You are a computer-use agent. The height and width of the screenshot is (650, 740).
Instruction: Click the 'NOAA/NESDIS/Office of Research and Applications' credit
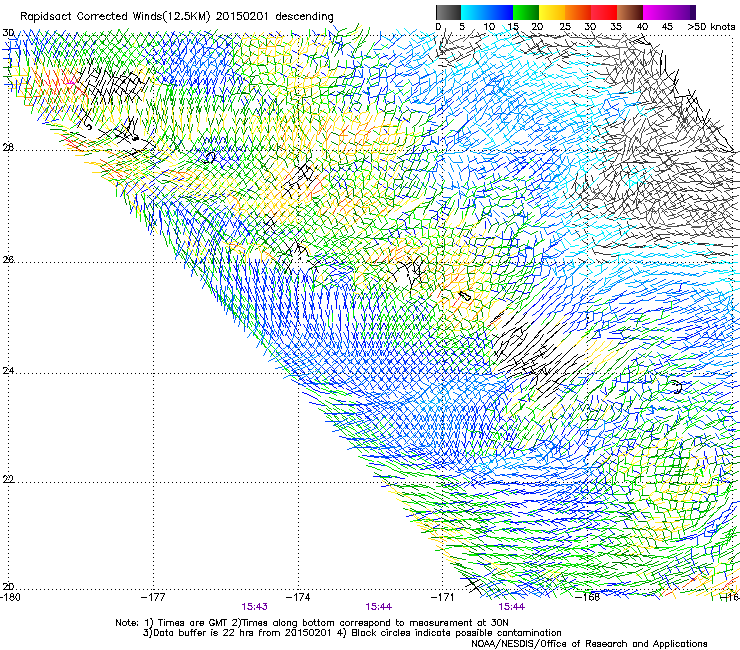pos(589,644)
